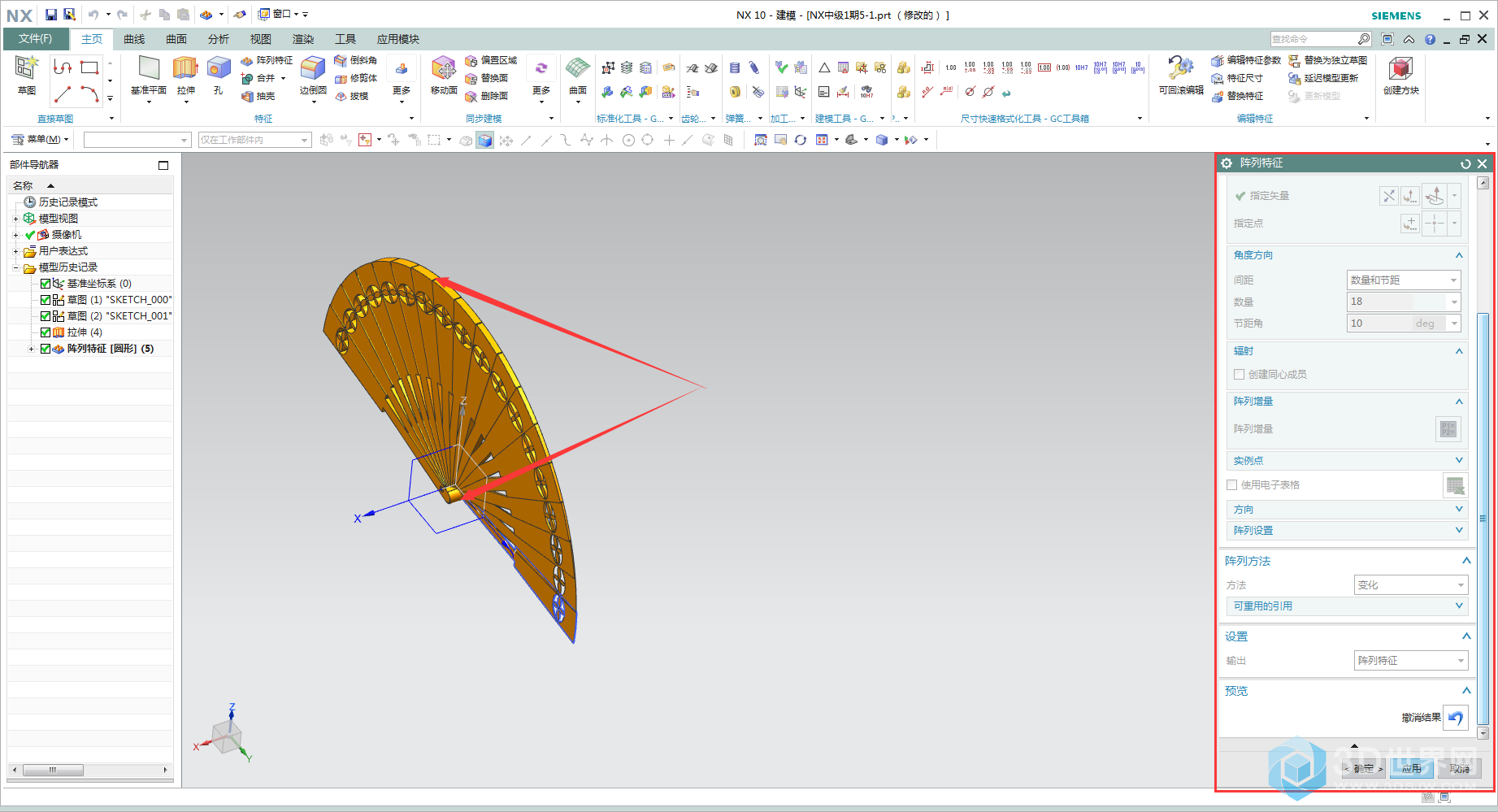Viewport: 1498px width, 812px height.
Task: Click the spreadsheet icon beside 使用电子表格
Action: (x=1455, y=485)
